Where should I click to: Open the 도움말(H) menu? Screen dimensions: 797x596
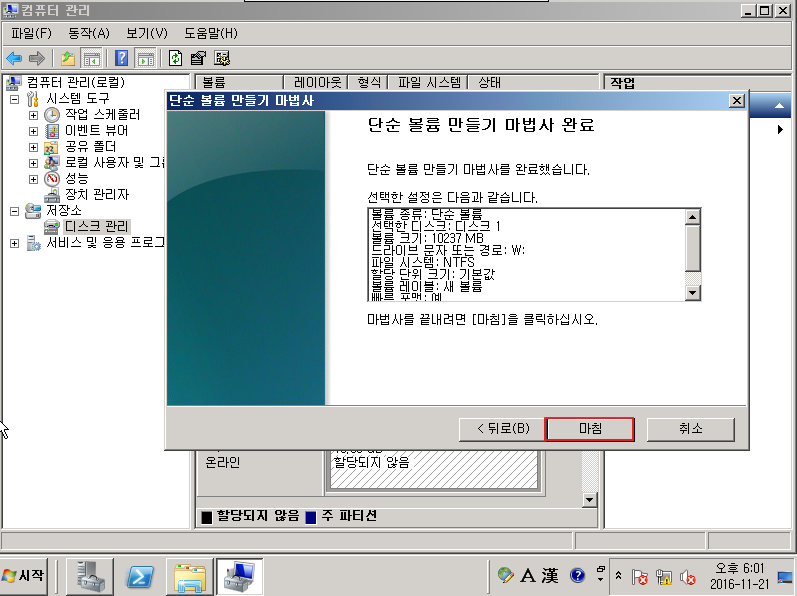(211, 34)
